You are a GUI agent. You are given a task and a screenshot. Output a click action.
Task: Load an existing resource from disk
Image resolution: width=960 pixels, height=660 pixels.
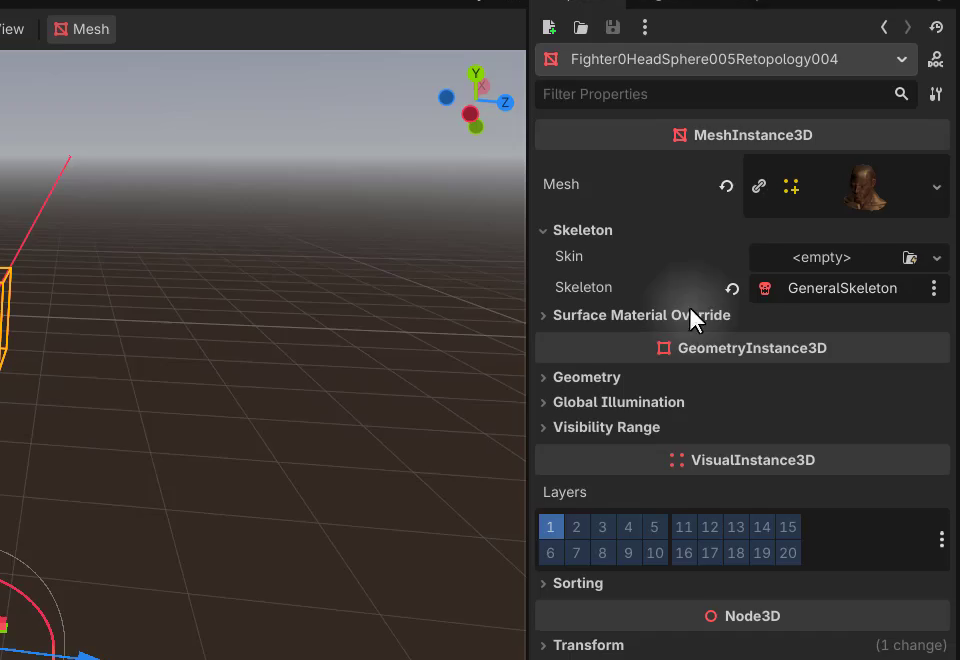[x=580, y=27]
